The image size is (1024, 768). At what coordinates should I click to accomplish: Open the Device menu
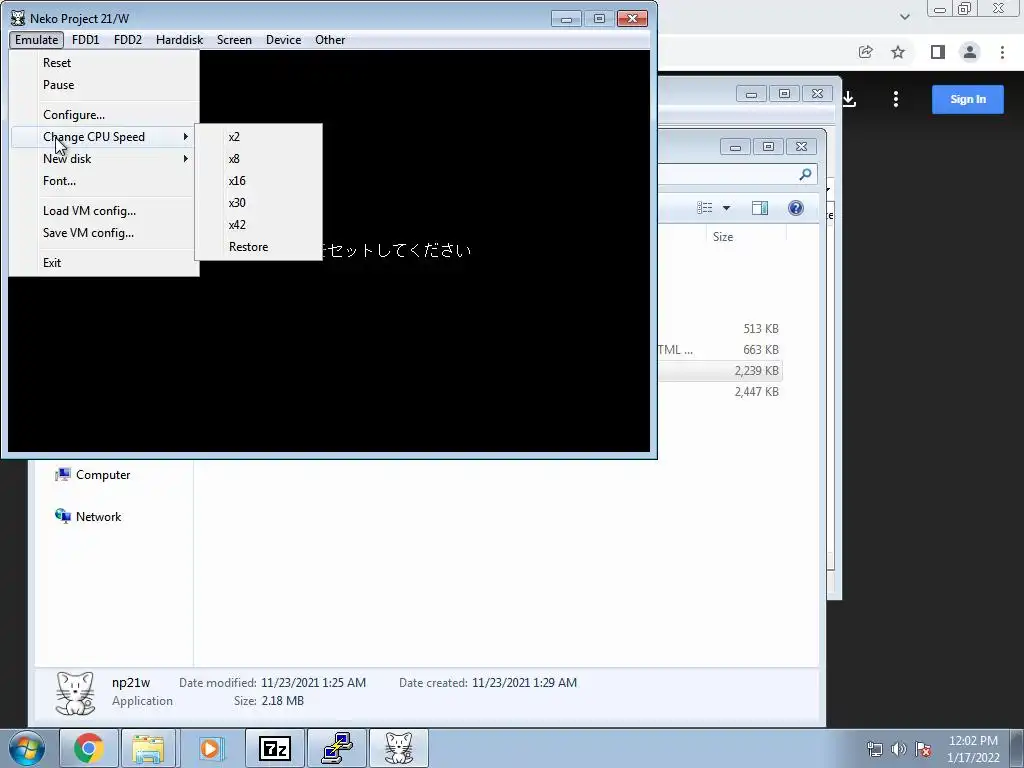coord(283,40)
